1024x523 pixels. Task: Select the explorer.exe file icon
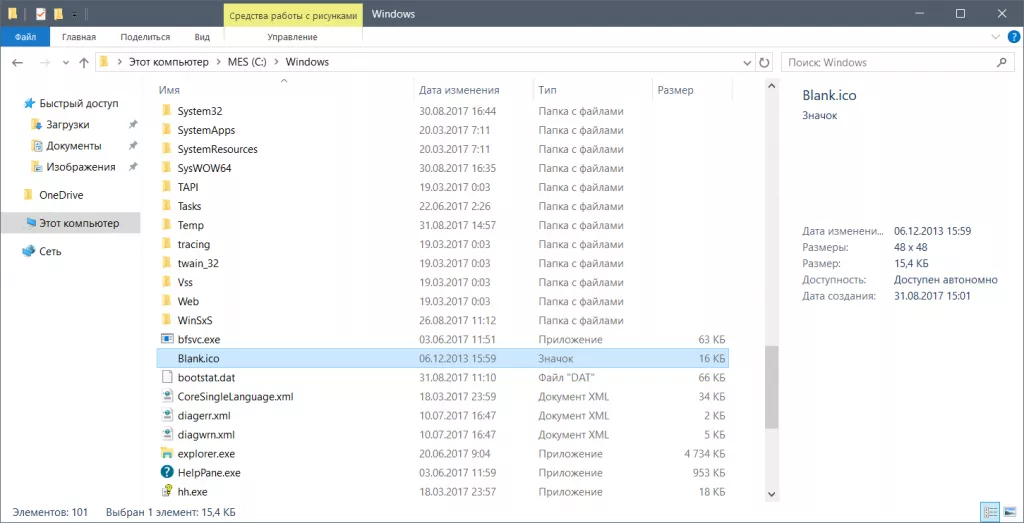(167, 453)
